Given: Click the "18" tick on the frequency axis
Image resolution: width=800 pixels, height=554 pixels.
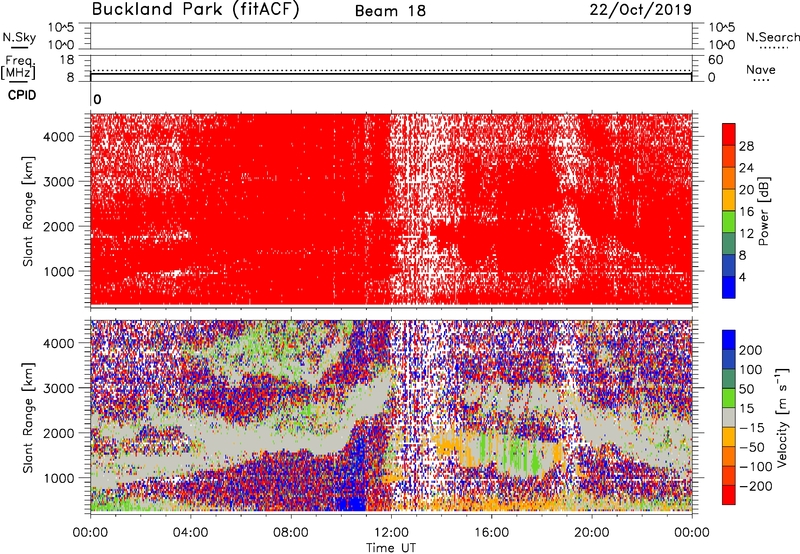Looking at the screenshot, I should [67, 60].
